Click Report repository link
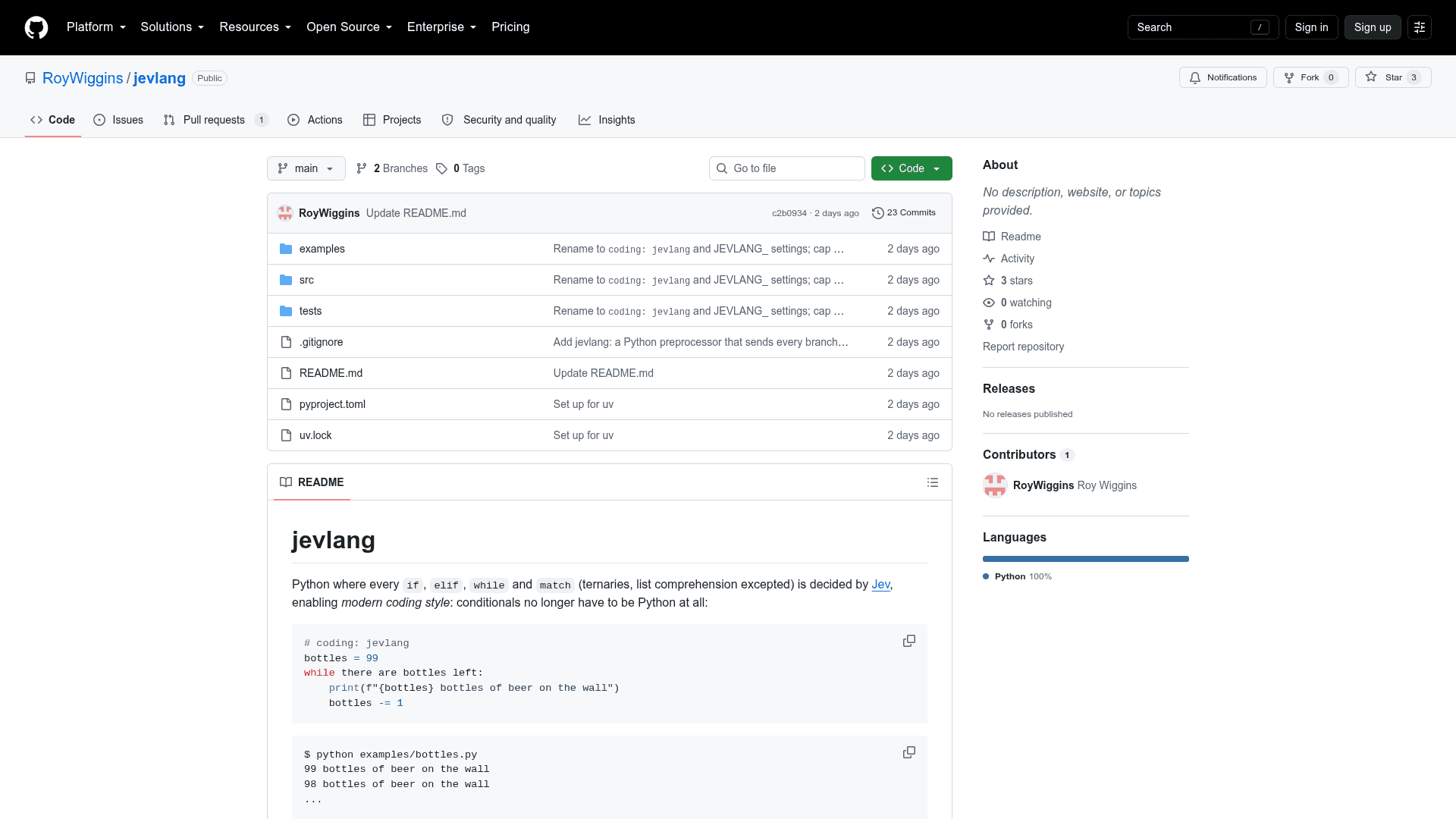This screenshot has height=819, width=1456. [x=1023, y=347]
